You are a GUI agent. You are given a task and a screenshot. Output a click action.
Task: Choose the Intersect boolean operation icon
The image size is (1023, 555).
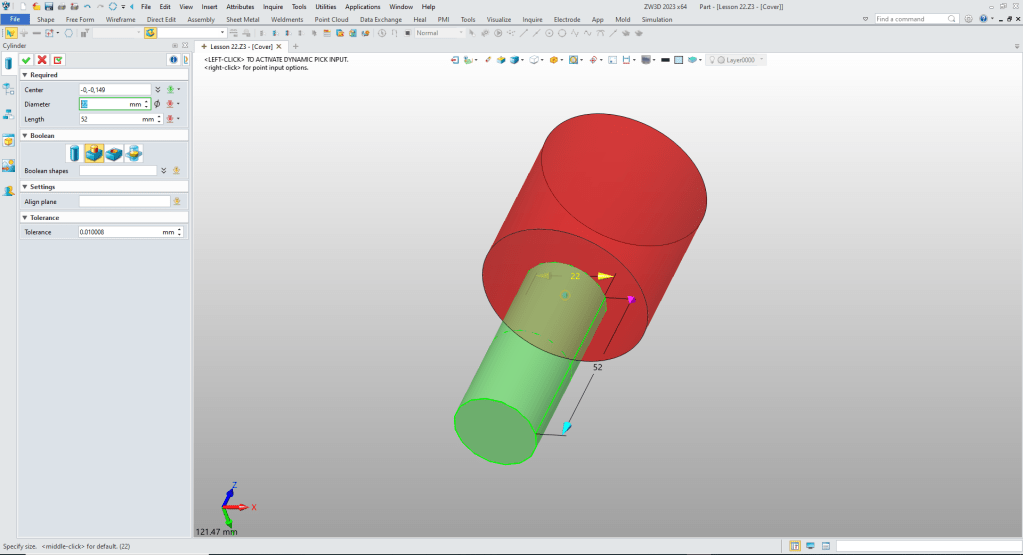[x=133, y=153]
